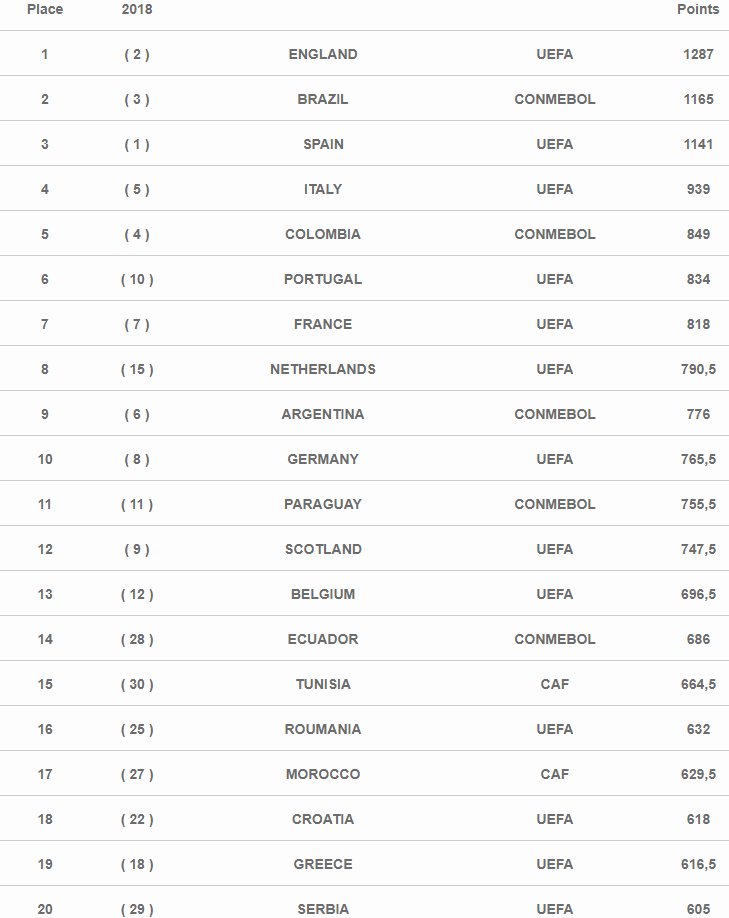Click the CONMEBOL label beside Ecuador

point(555,639)
